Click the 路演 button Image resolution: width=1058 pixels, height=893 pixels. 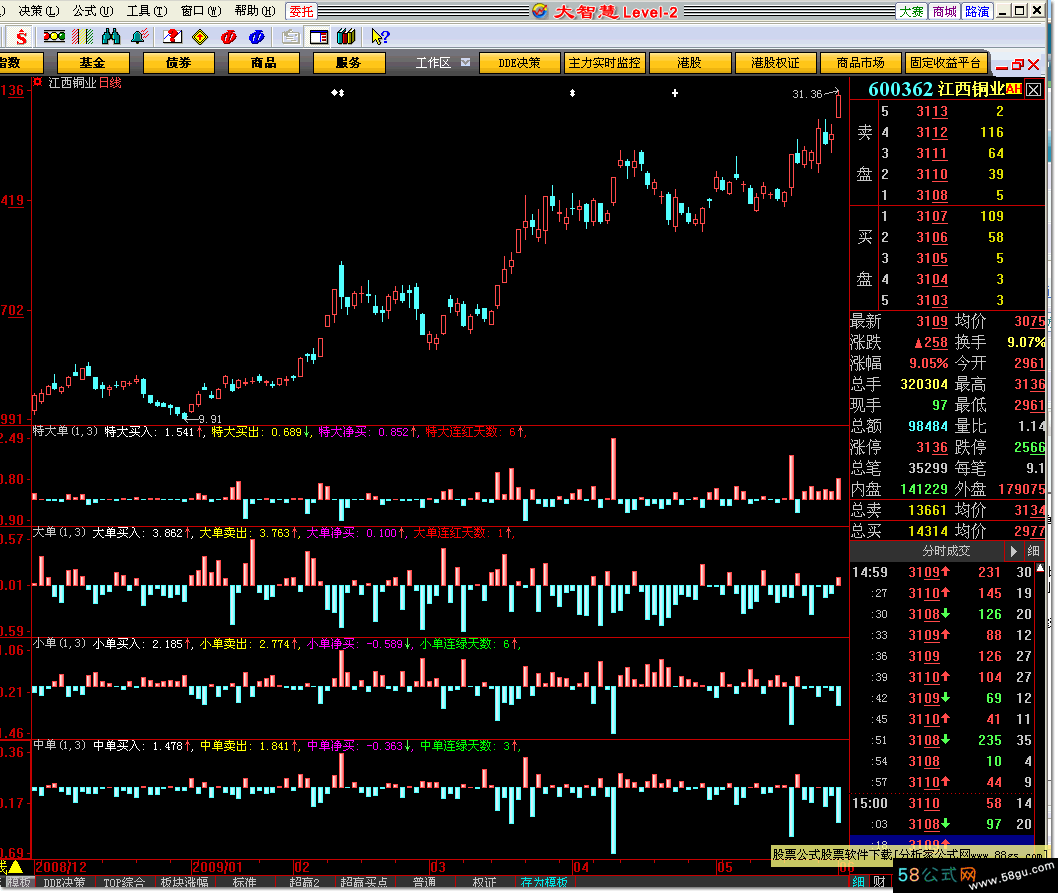click(977, 11)
